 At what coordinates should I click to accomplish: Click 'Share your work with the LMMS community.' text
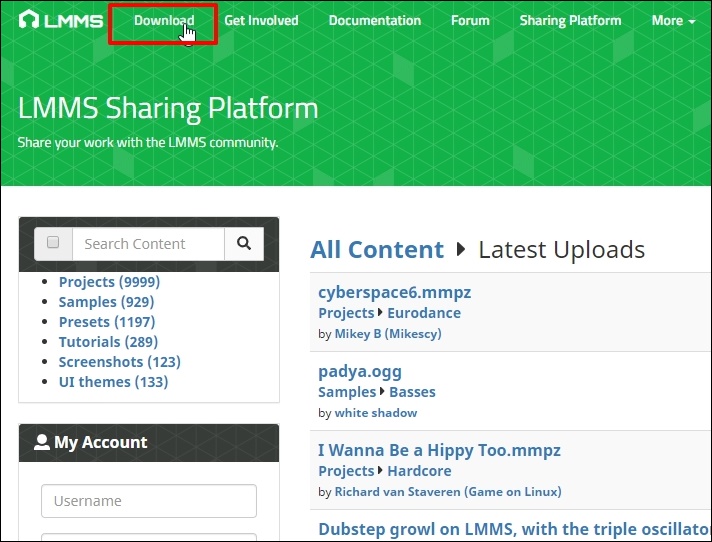tap(148, 143)
